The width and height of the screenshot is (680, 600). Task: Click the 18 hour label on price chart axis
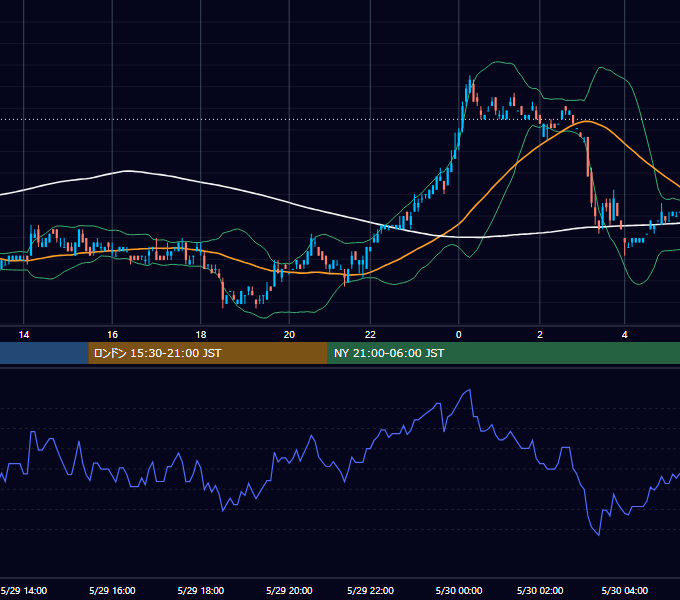[201, 335]
